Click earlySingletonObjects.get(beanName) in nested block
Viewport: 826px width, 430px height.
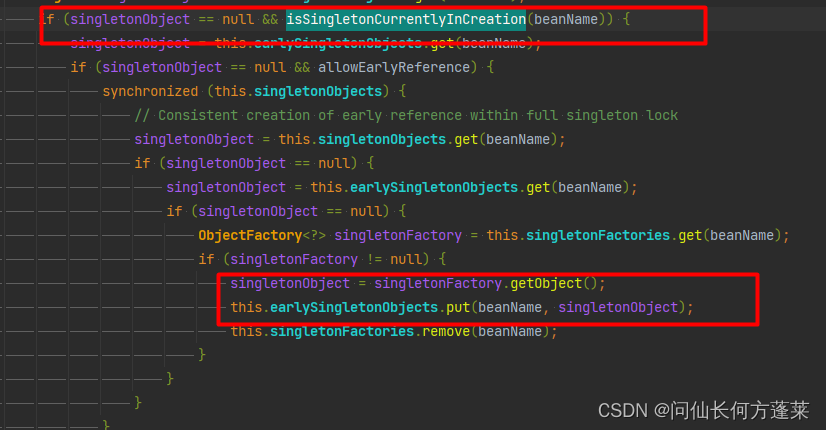490,188
